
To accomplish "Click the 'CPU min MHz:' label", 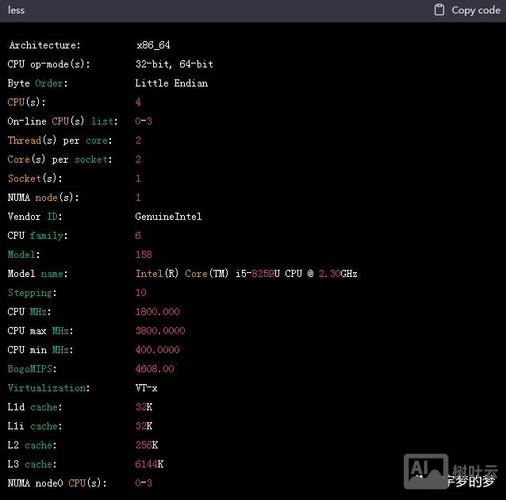I will pyautogui.click(x=41, y=350).
